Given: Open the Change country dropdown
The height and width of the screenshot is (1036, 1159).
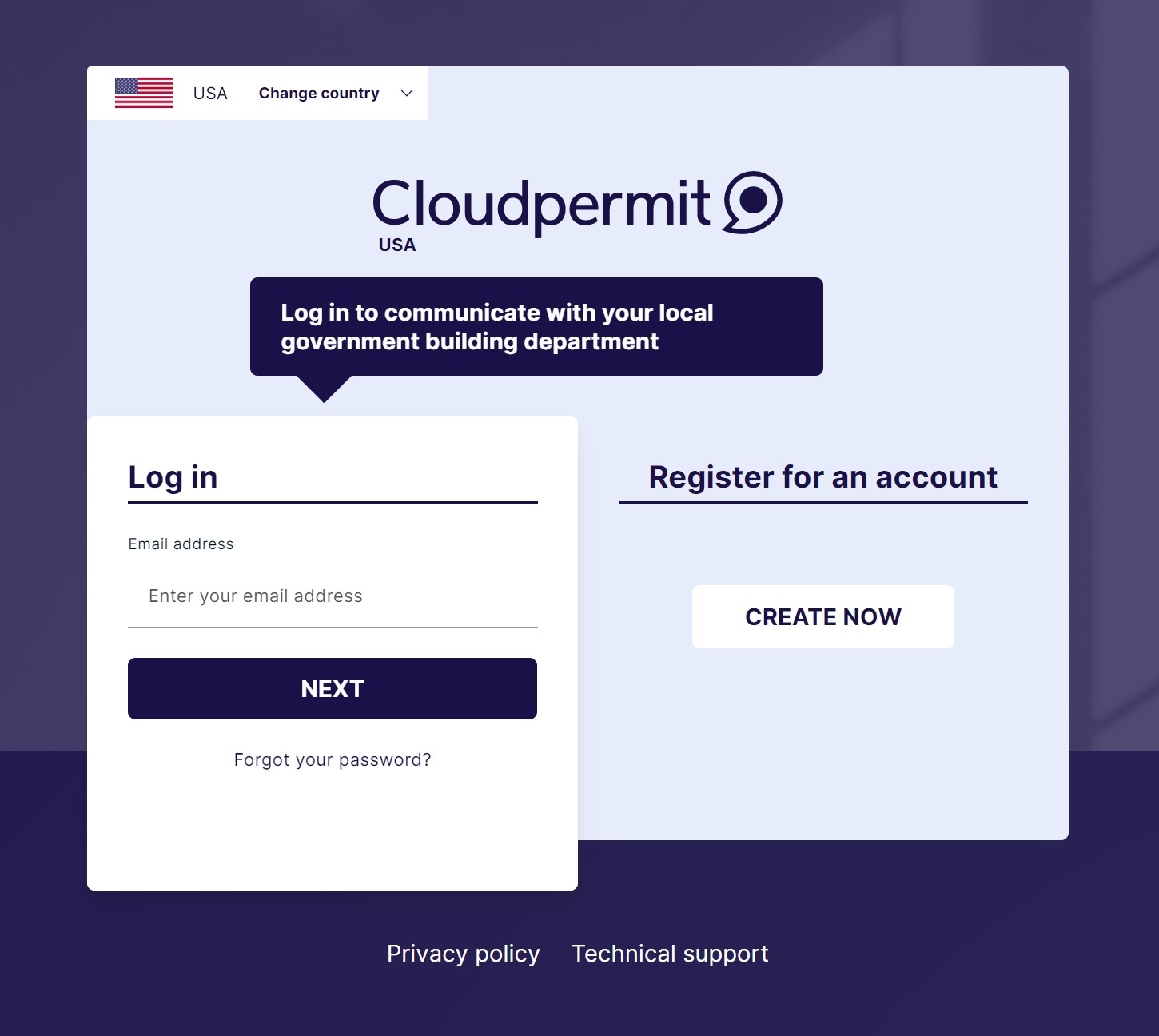Looking at the screenshot, I should (x=319, y=93).
